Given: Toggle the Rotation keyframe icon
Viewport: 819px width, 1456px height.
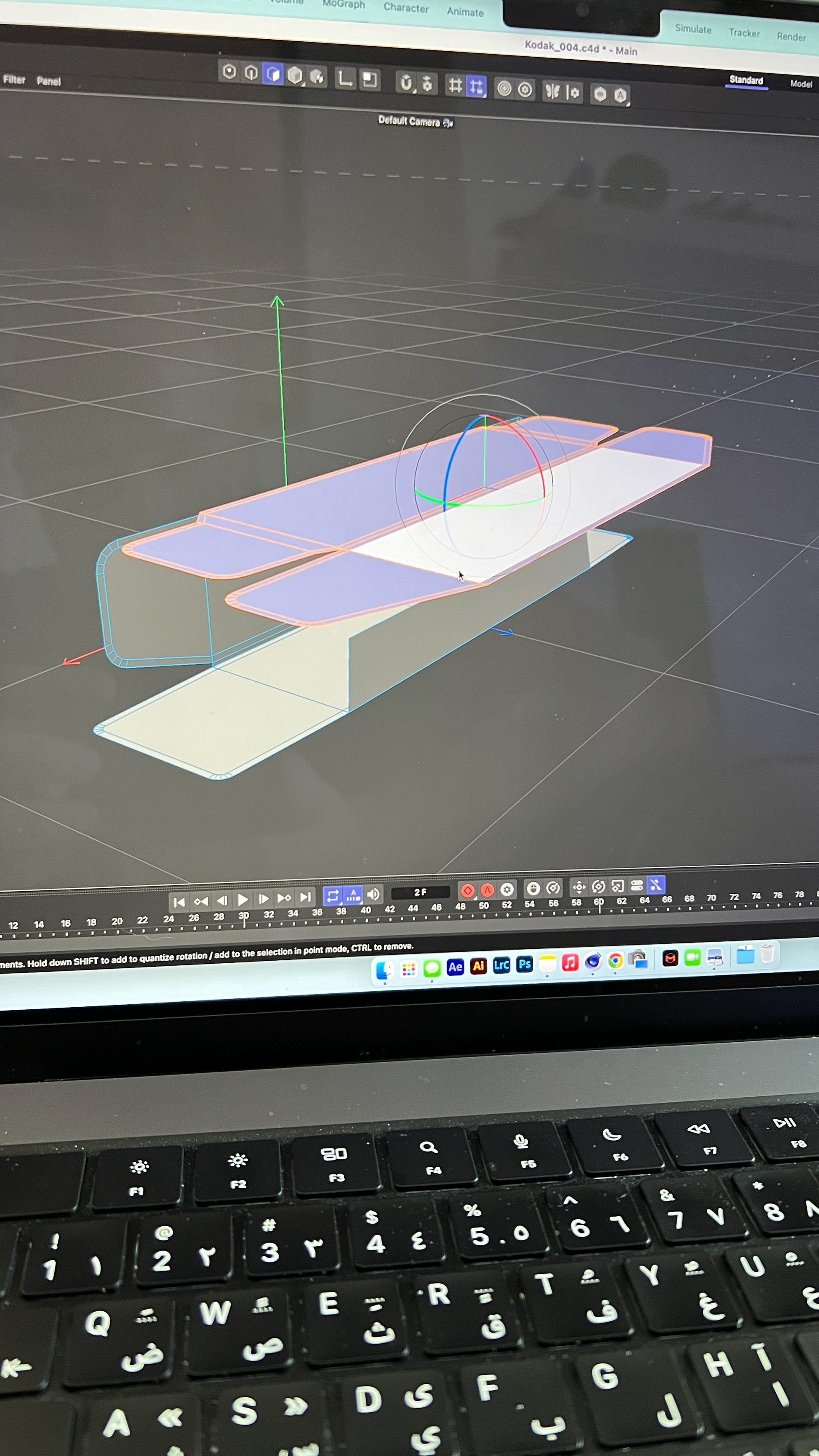Looking at the screenshot, I should tap(598, 886).
